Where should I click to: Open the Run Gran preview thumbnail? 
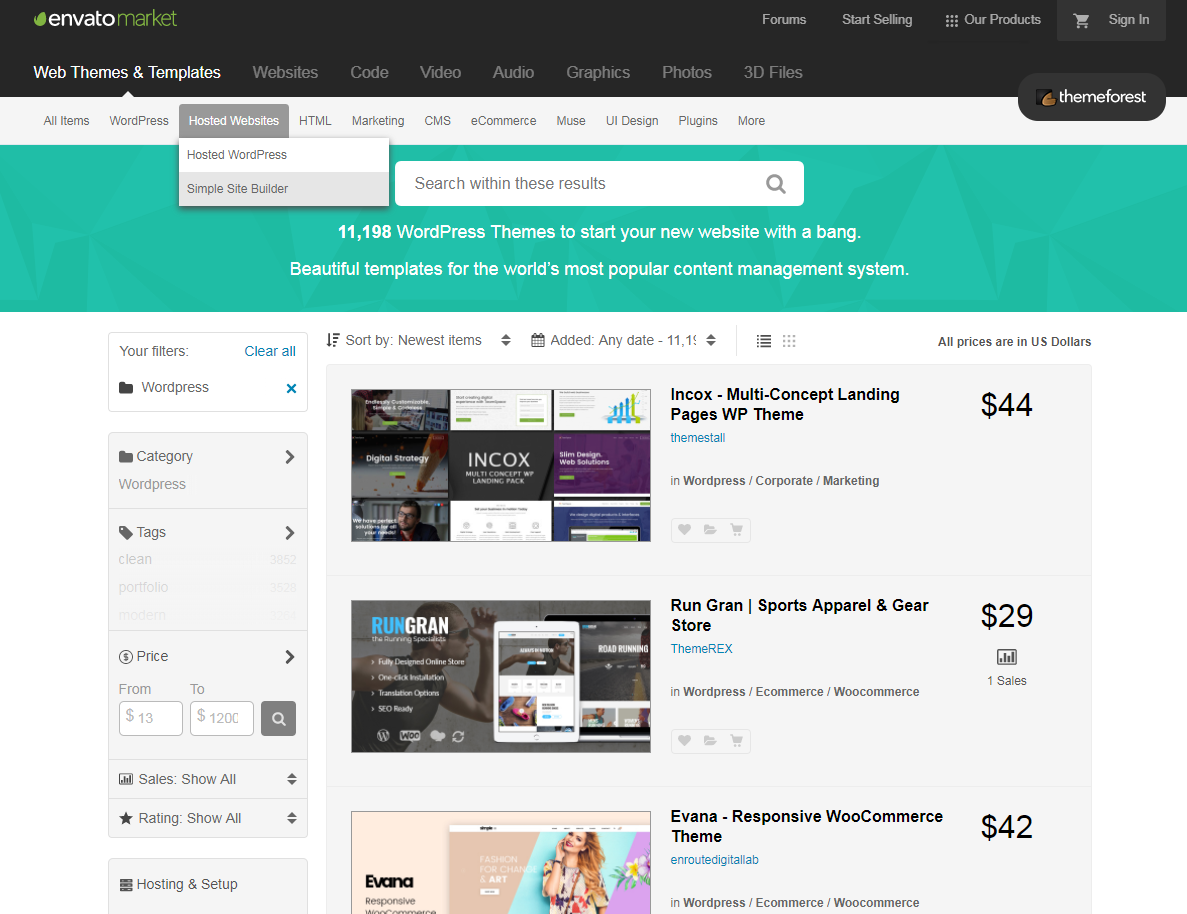click(x=500, y=677)
